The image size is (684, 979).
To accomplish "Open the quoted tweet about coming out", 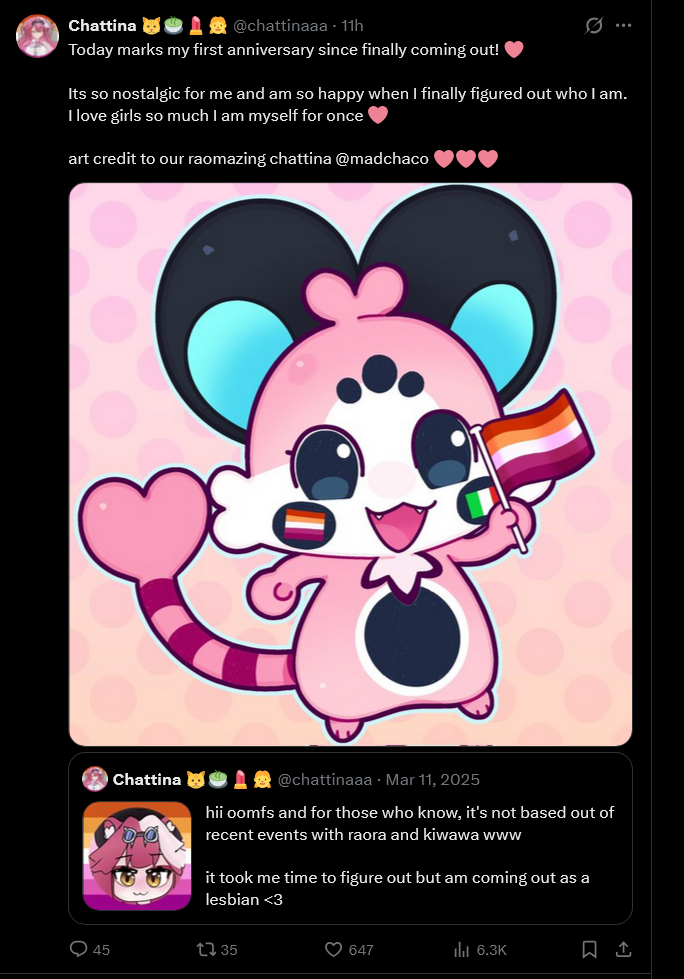I will pos(351,838).
